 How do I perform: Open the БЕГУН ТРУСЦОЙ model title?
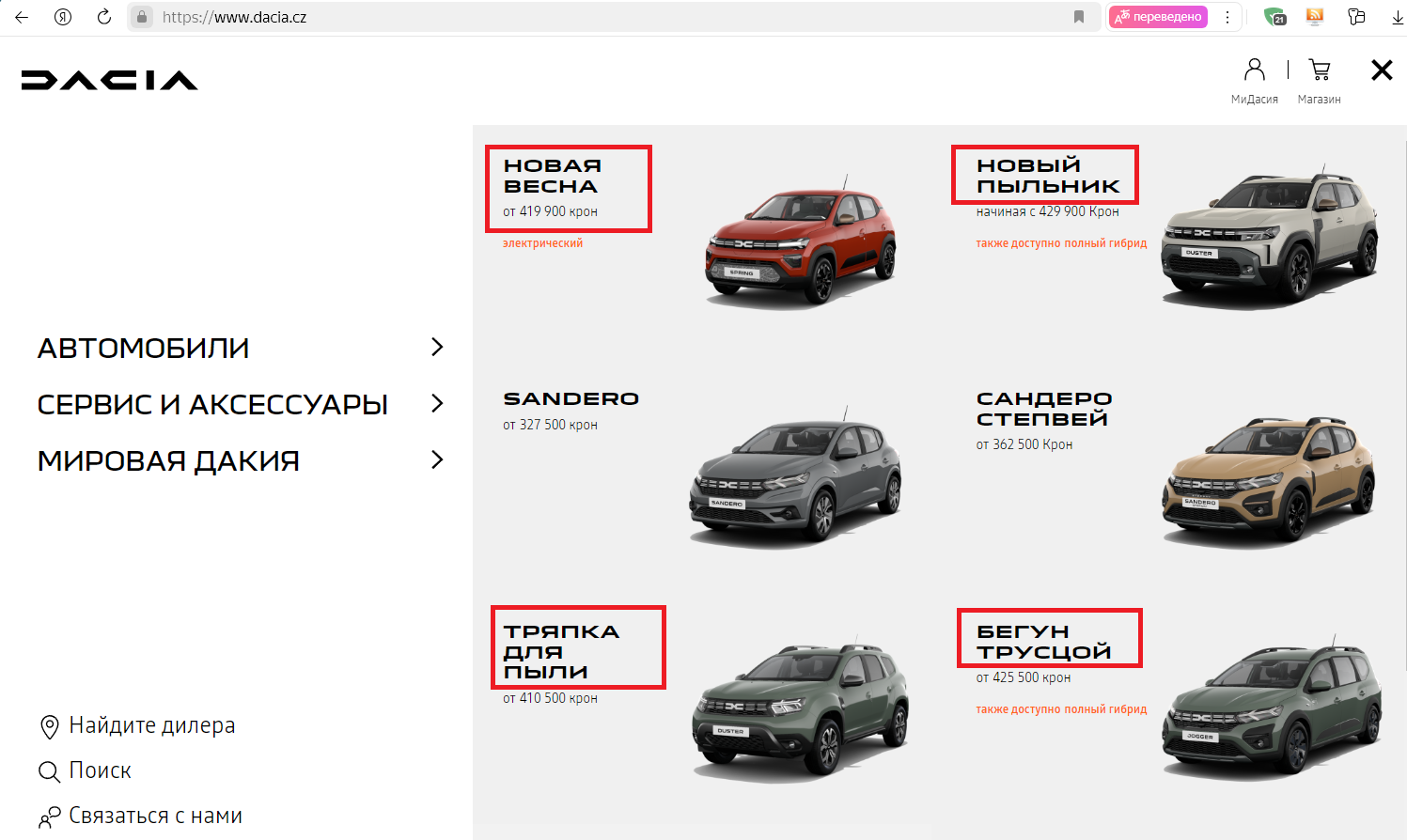click(1044, 642)
